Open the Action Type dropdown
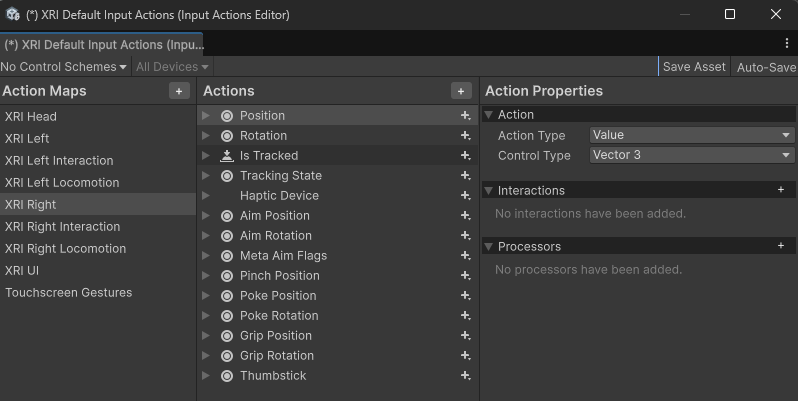 click(691, 135)
